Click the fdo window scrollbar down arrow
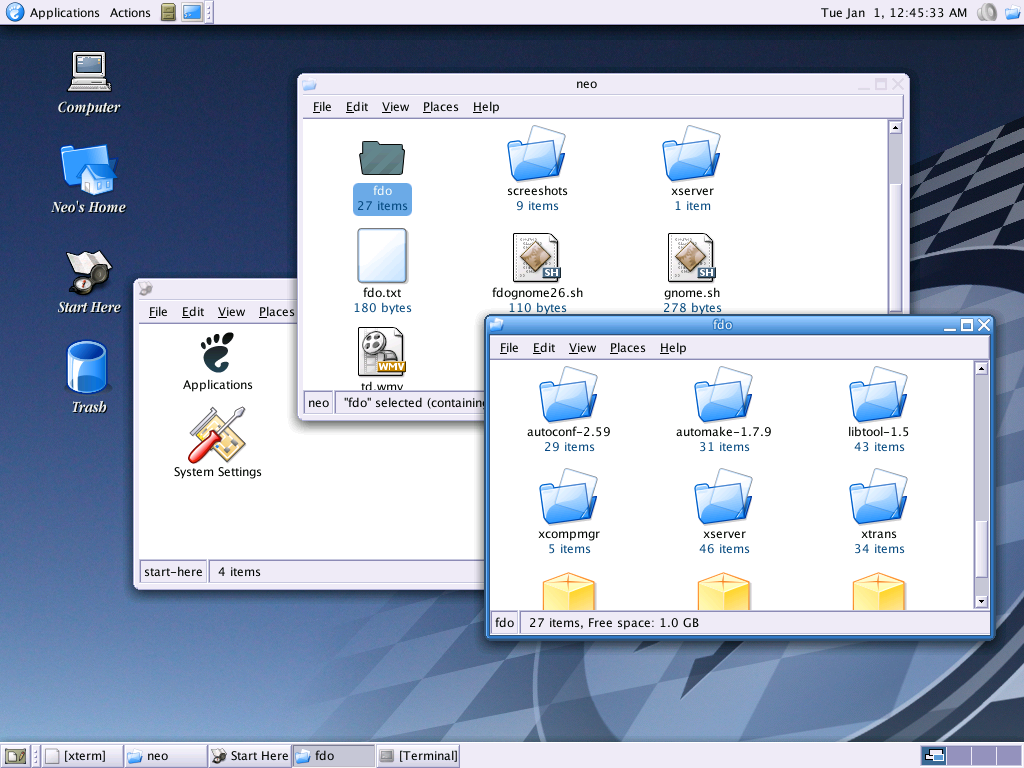 (981, 601)
